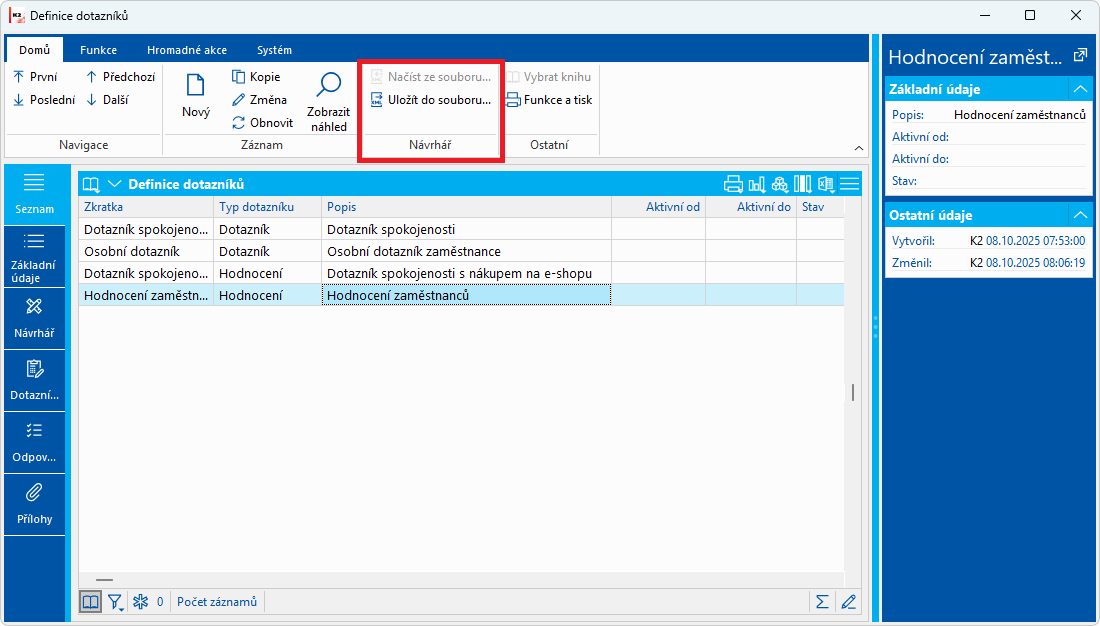
Task: Click the Popis column header
Action: 467,207
